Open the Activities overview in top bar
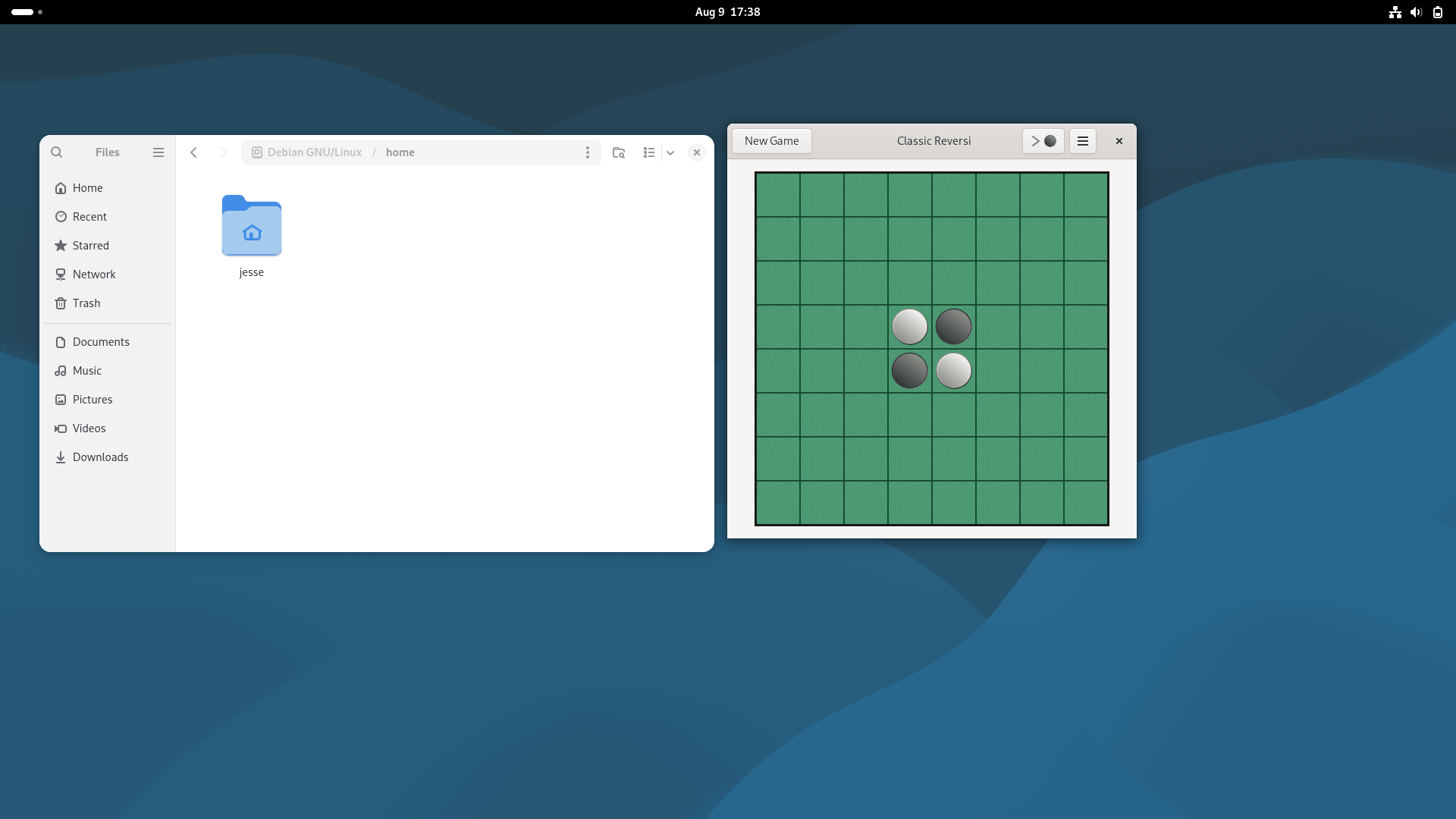1456x819 pixels. click(27, 12)
